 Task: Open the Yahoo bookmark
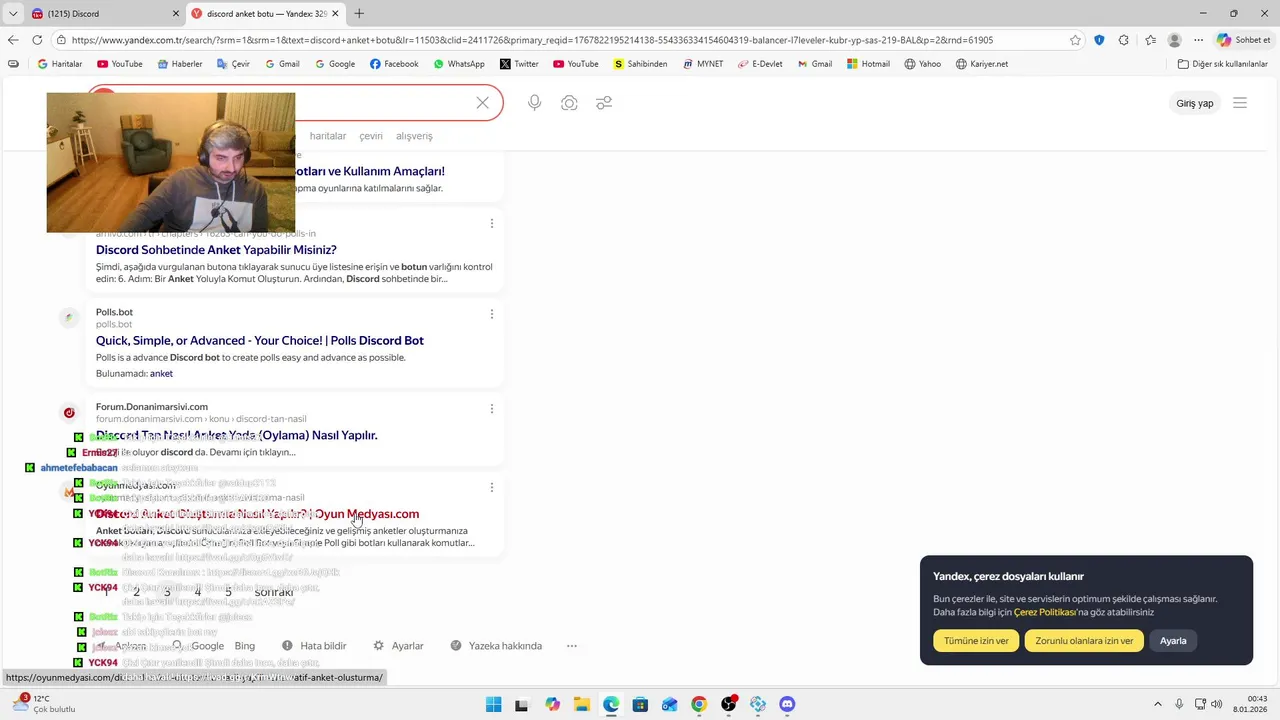click(x=923, y=64)
